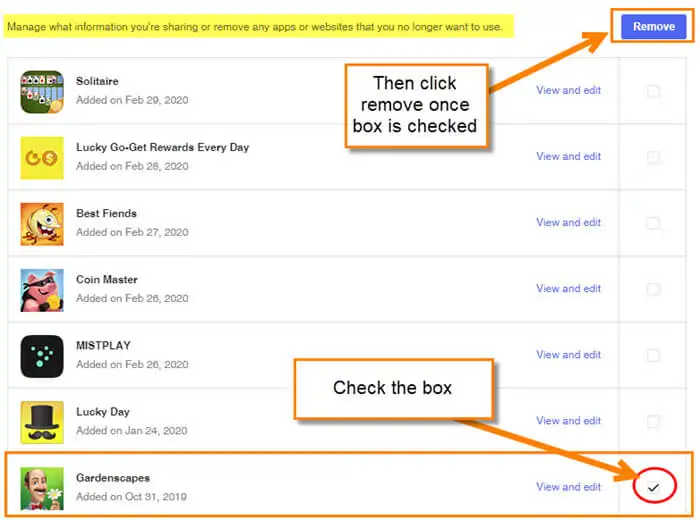Uncheck the Gardenscapes checkbox
700x520 pixels.
point(653,487)
